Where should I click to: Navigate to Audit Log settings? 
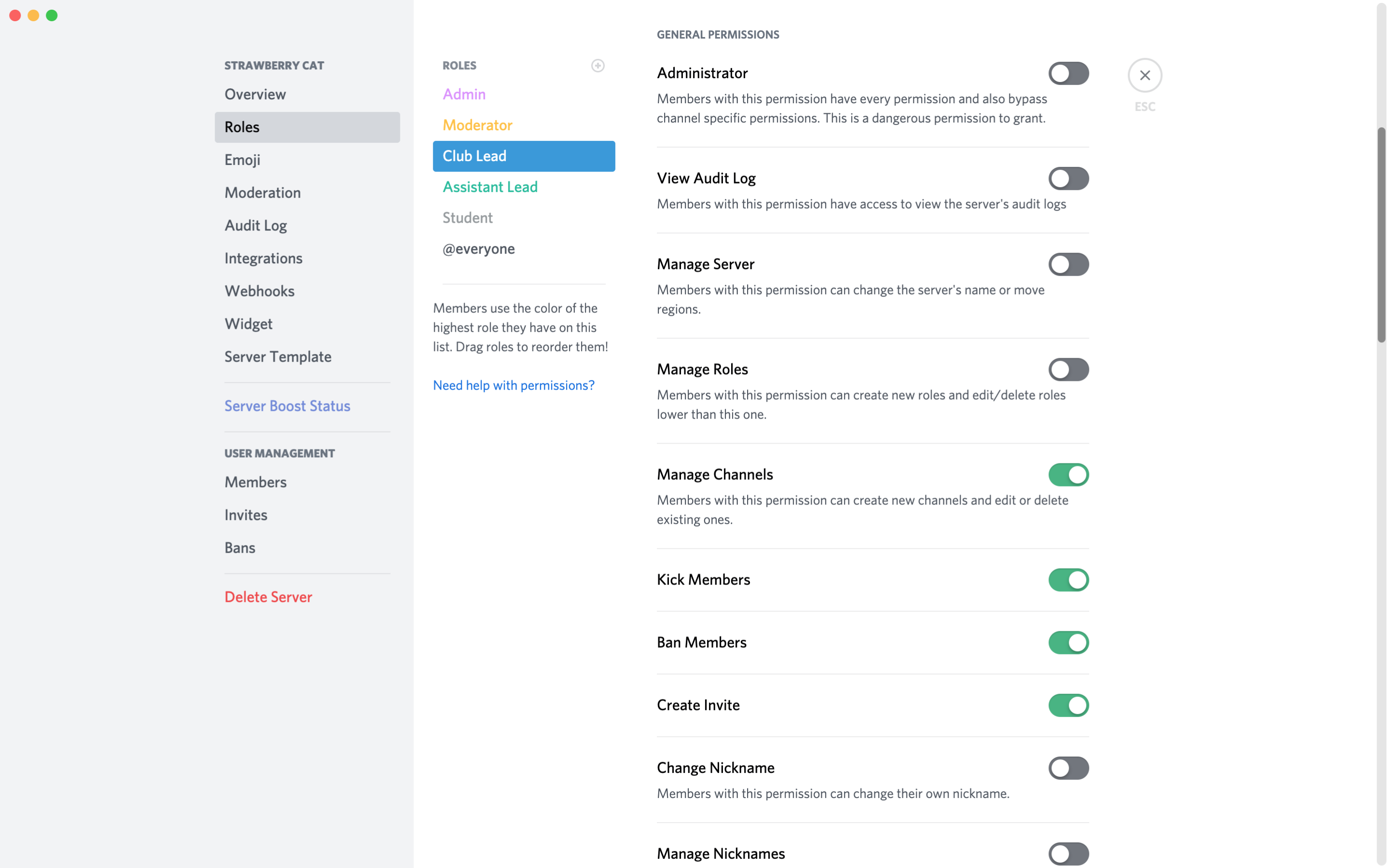tap(256, 225)
